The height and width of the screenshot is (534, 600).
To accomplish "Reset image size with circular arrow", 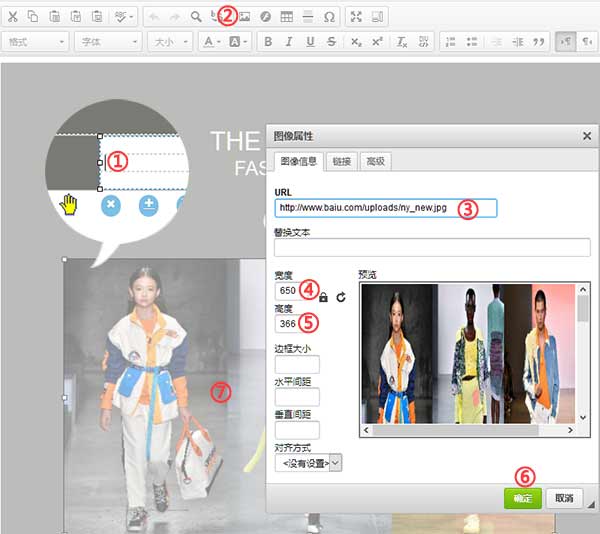I will click(341, 297).
